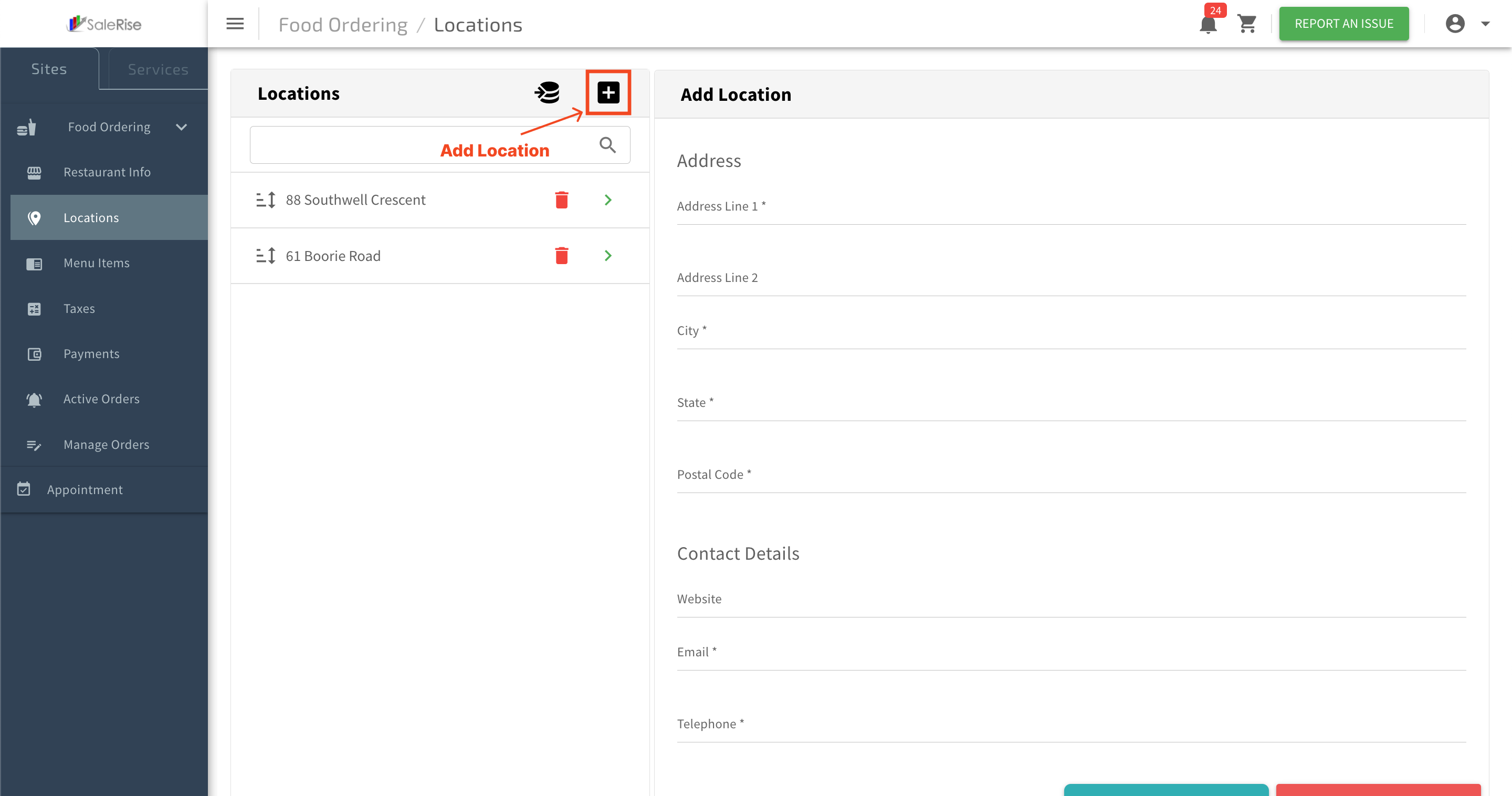Viewport: 1512px width, 796px height.
Task: Click the REPORT AN ISSUE button
Action: (1343, 24)
